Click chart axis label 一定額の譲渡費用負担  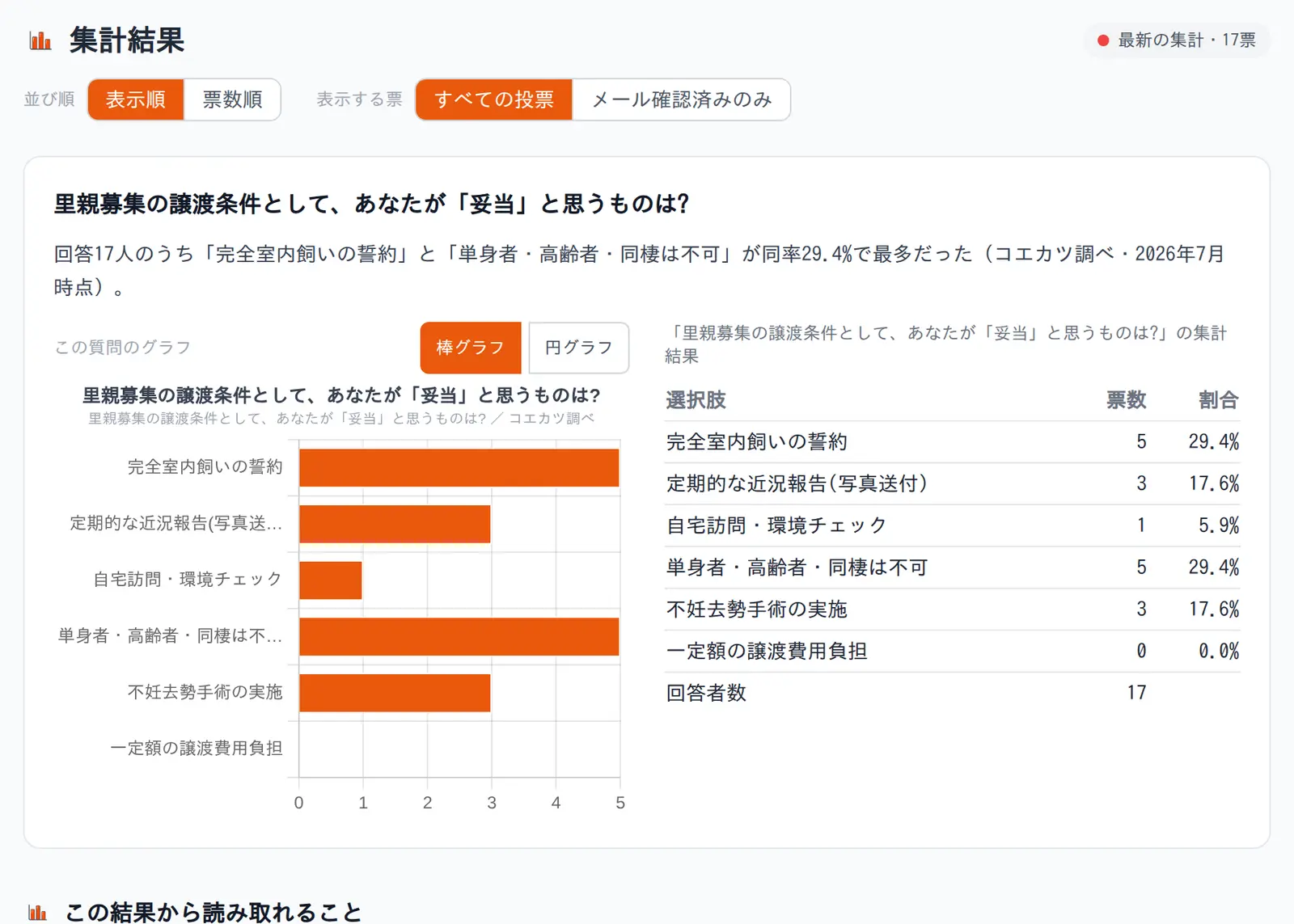point(197,749)
